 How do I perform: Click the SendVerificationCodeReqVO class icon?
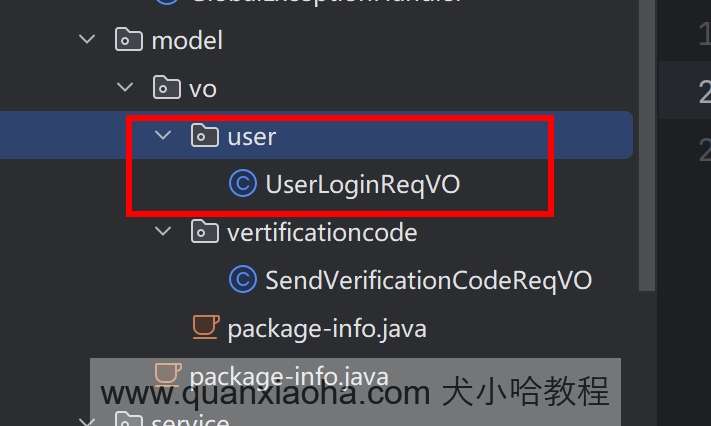(243, 279)
